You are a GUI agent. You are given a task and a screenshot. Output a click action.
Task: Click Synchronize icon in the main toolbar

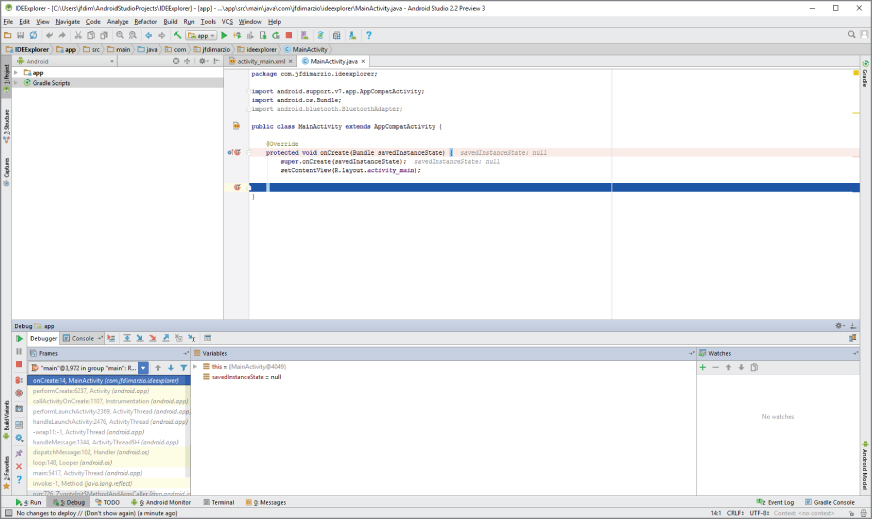click(33, 35)
